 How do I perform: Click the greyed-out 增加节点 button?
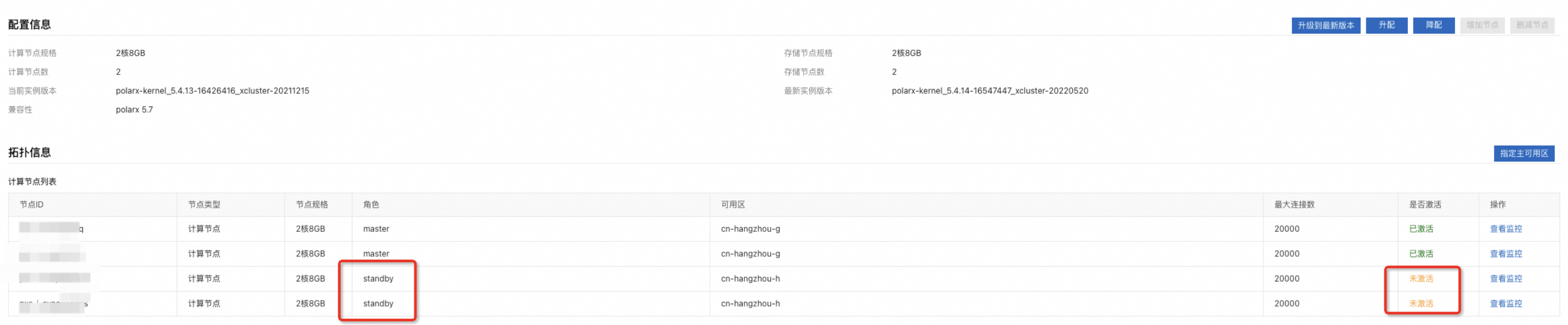click(x=1482, y=26)
